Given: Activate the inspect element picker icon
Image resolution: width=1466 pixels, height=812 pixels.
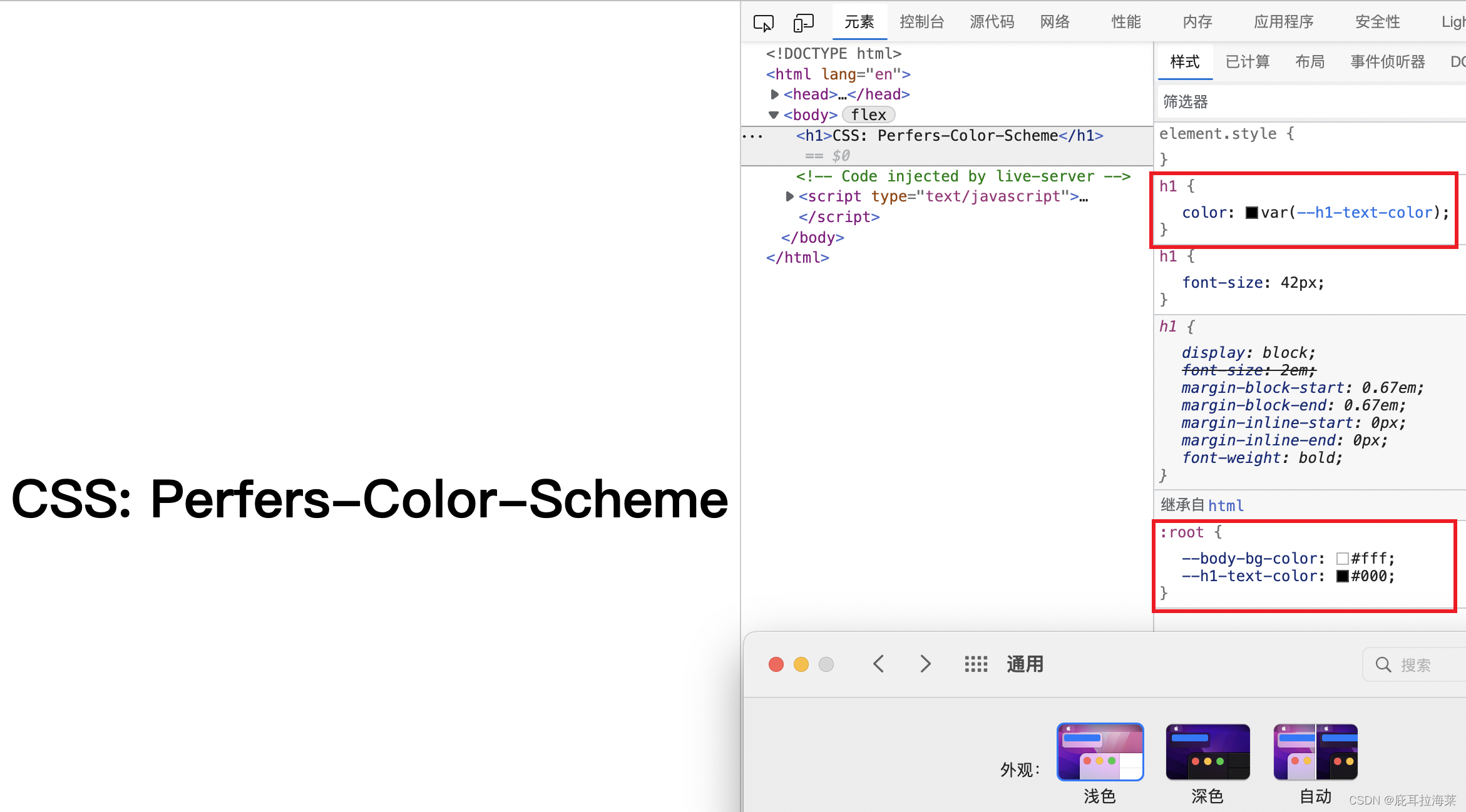Looking at the screenshot, I should click(x=763, y=23).
